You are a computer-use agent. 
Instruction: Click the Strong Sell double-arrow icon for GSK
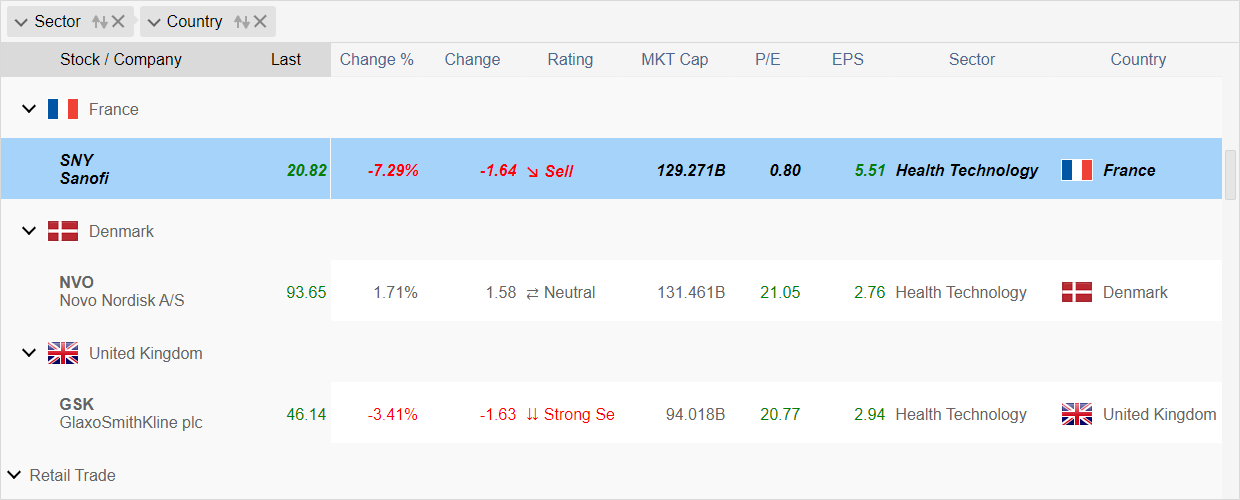[x=532, y=415]
